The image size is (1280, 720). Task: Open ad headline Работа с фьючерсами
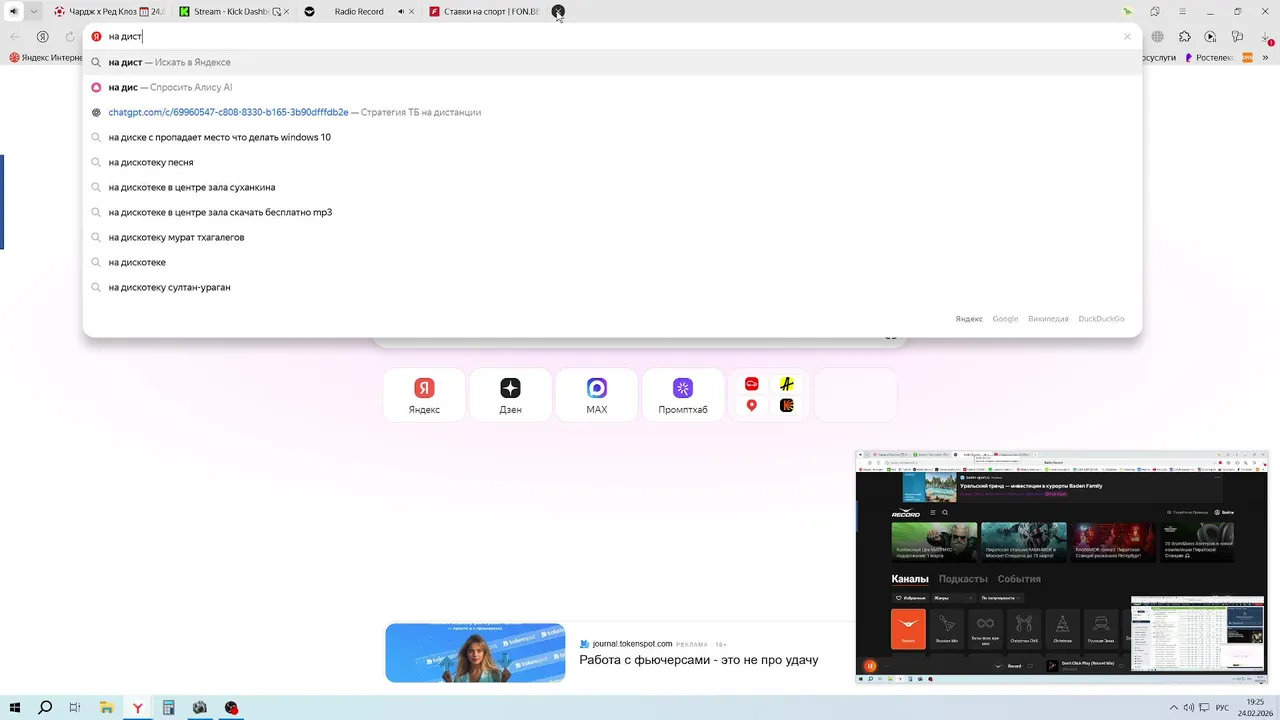click(699, 660)
